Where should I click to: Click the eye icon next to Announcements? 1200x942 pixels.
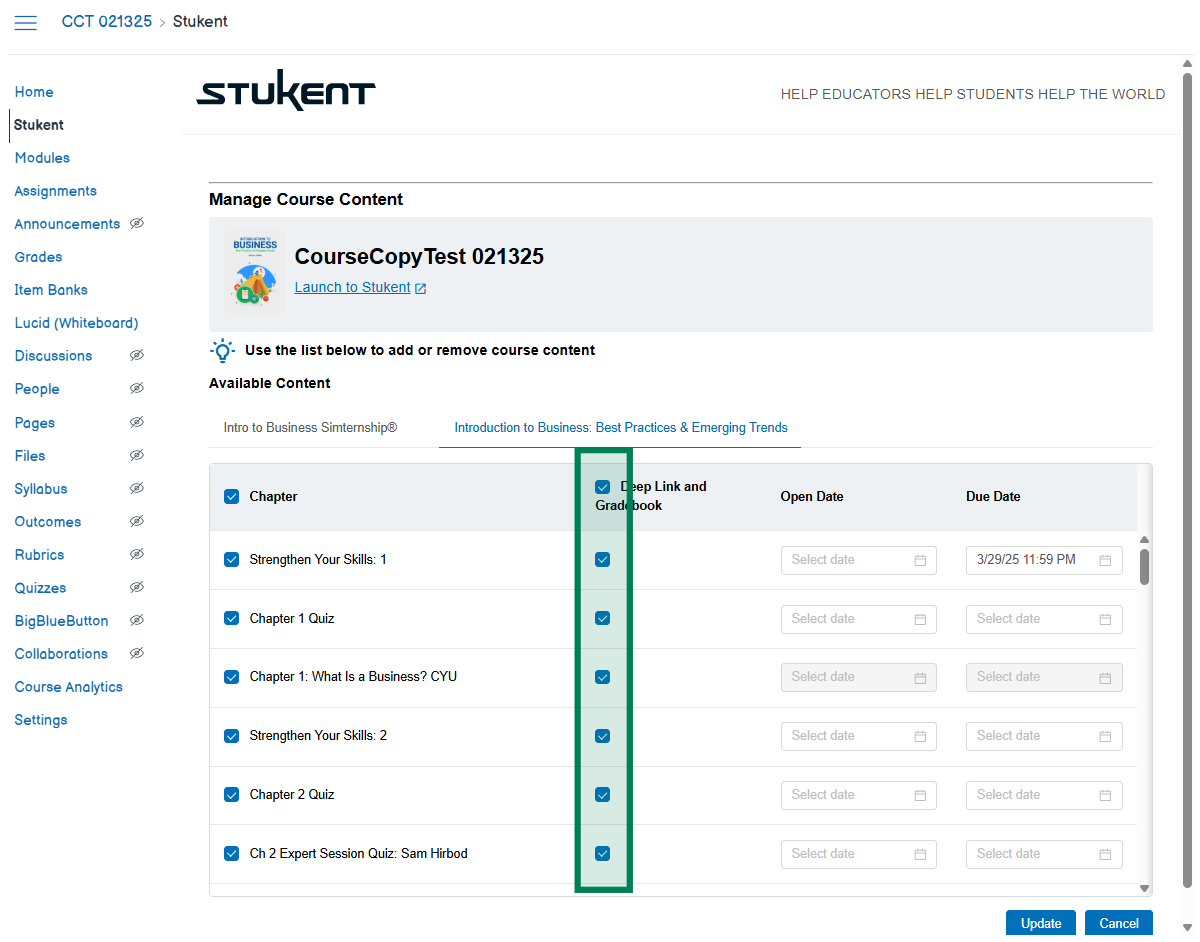137,224
